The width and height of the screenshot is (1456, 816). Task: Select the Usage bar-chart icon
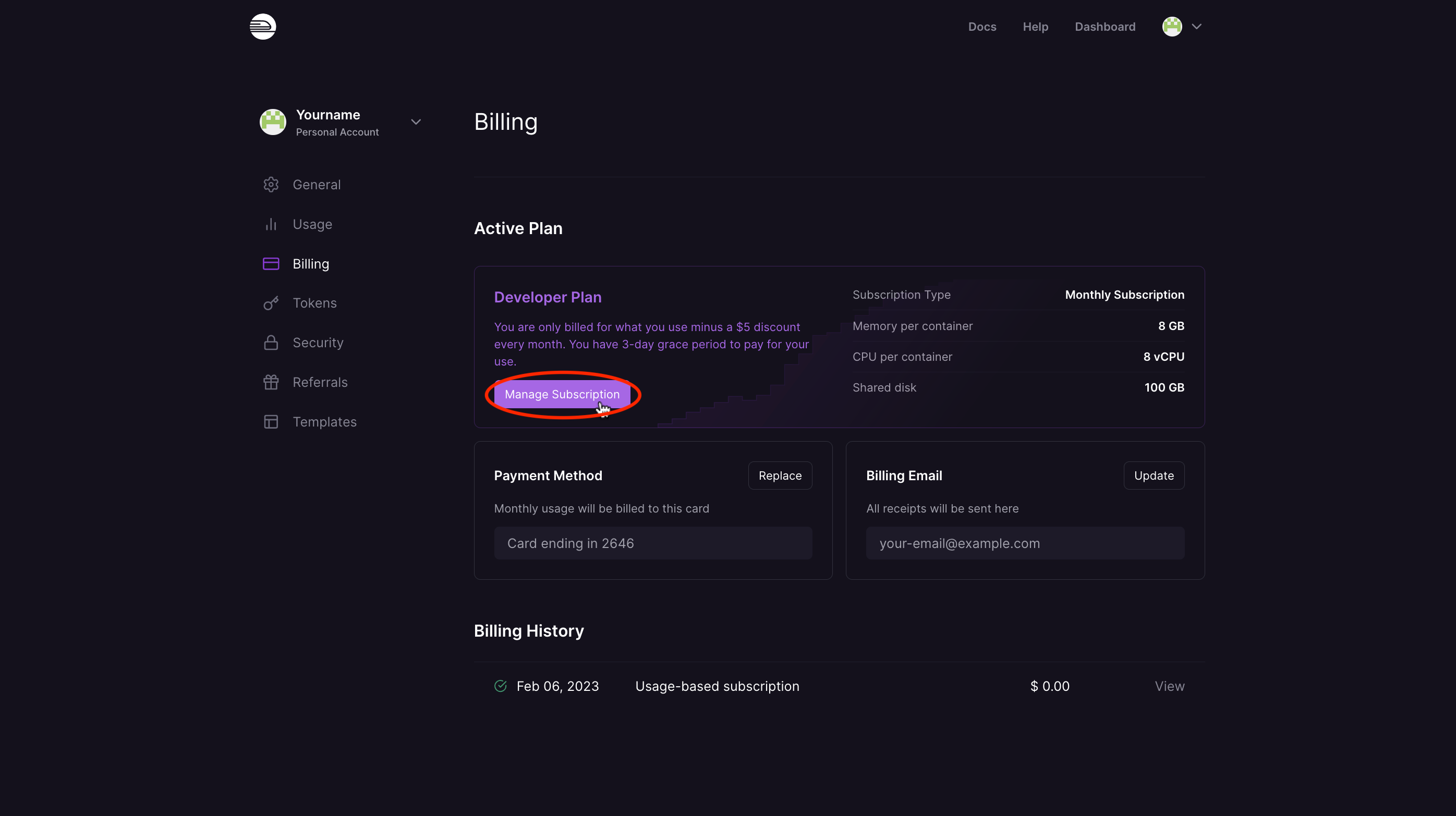coord(271,224)
